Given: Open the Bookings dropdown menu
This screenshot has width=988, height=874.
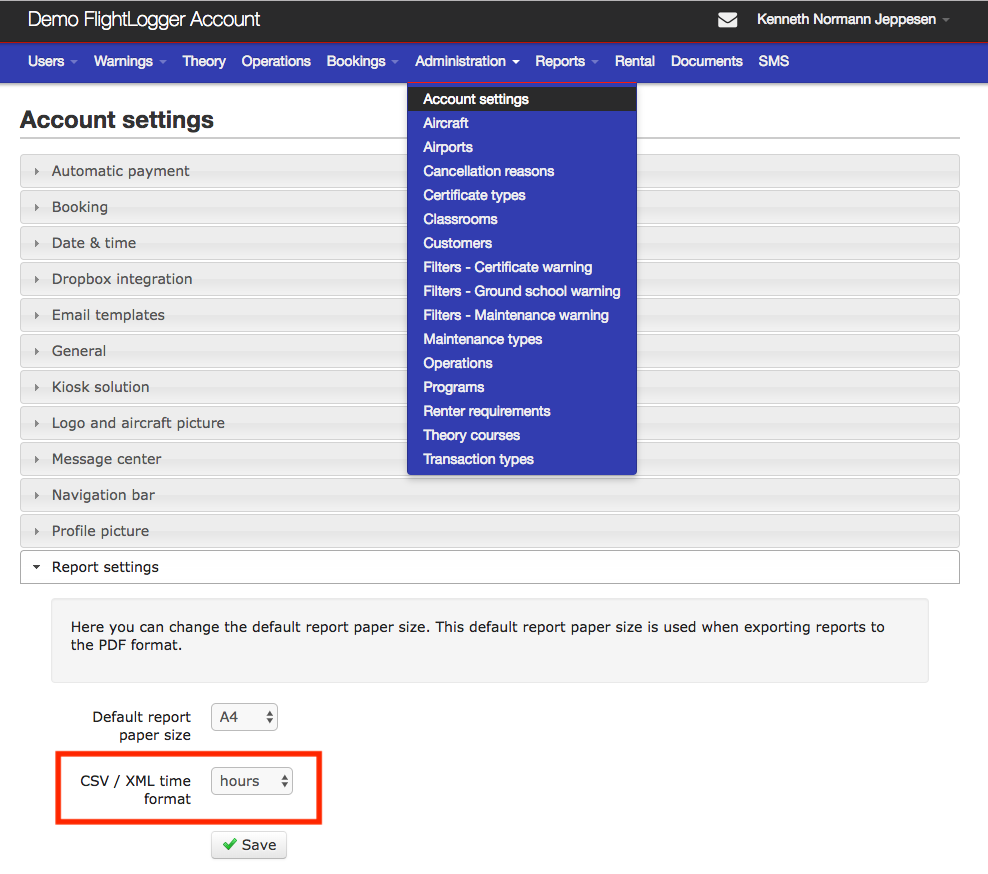Looking at the screenshot, I should [x=362, y=61].
